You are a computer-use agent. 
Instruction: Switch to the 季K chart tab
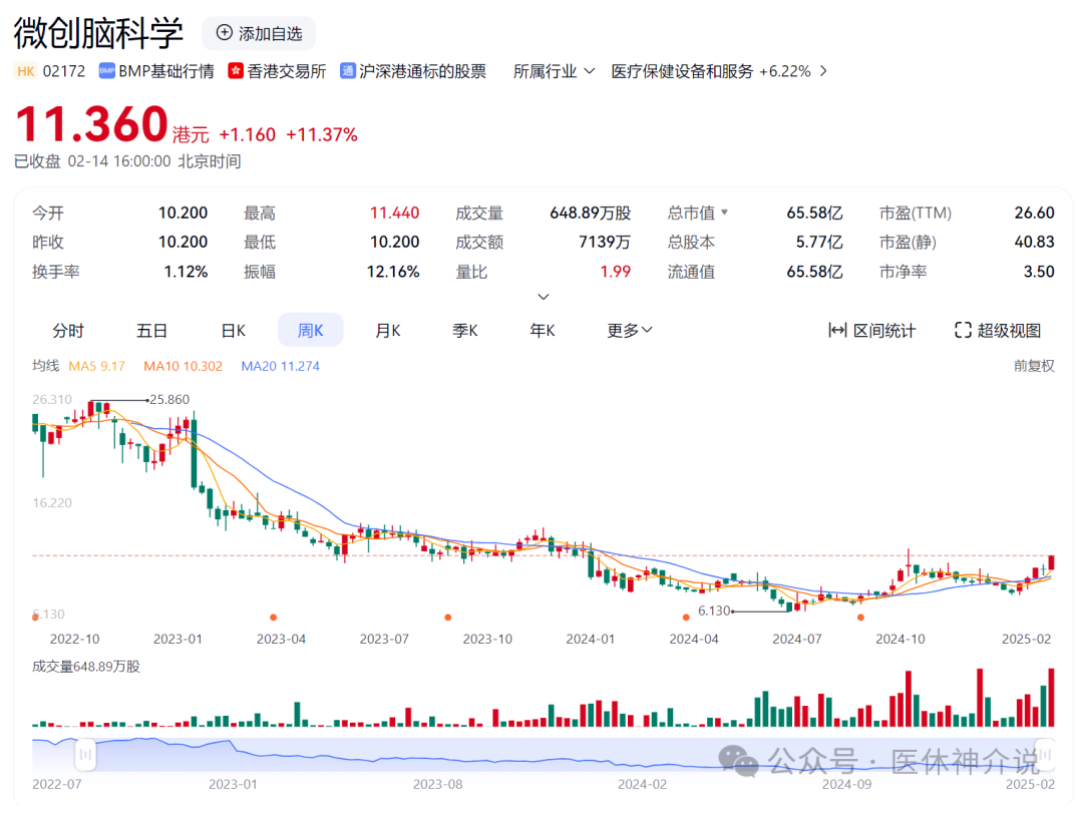click(x=465, y=330)
